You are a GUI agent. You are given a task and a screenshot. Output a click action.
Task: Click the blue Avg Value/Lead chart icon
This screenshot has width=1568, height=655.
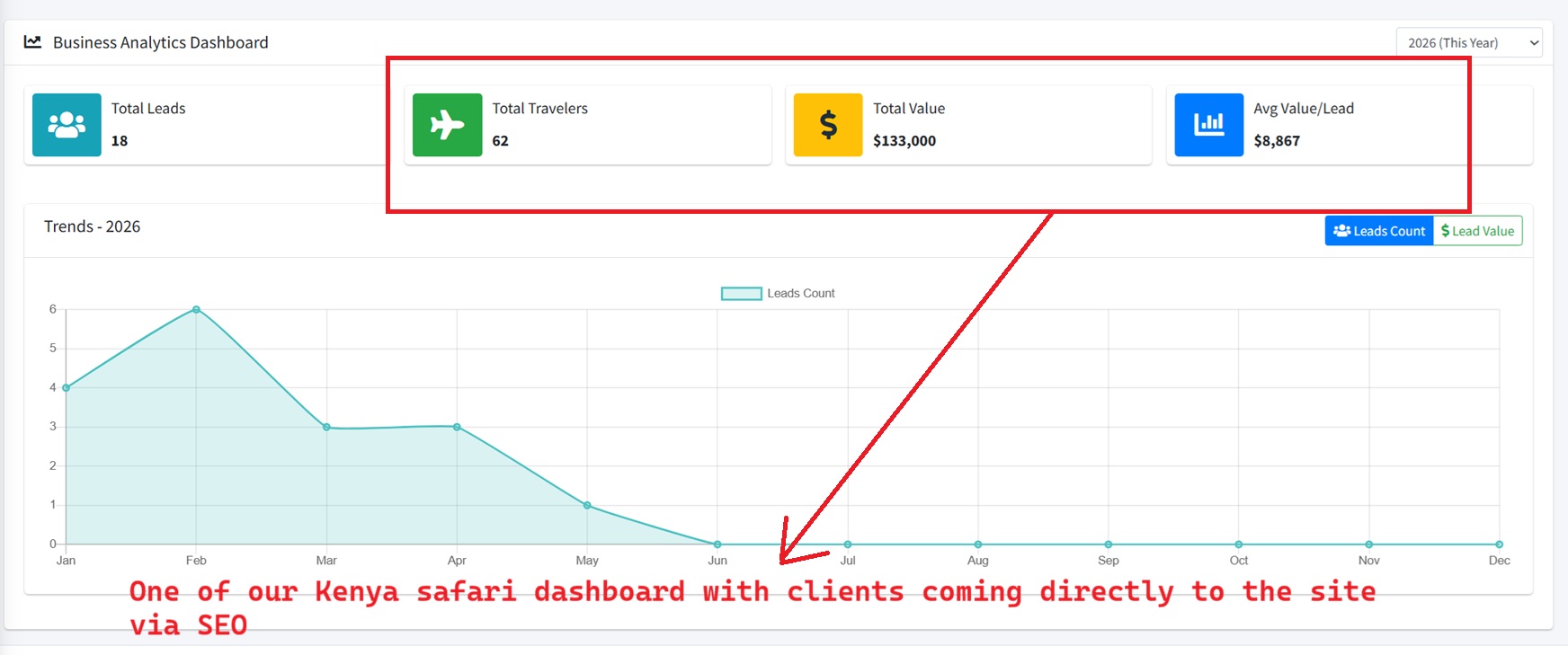1209,125
